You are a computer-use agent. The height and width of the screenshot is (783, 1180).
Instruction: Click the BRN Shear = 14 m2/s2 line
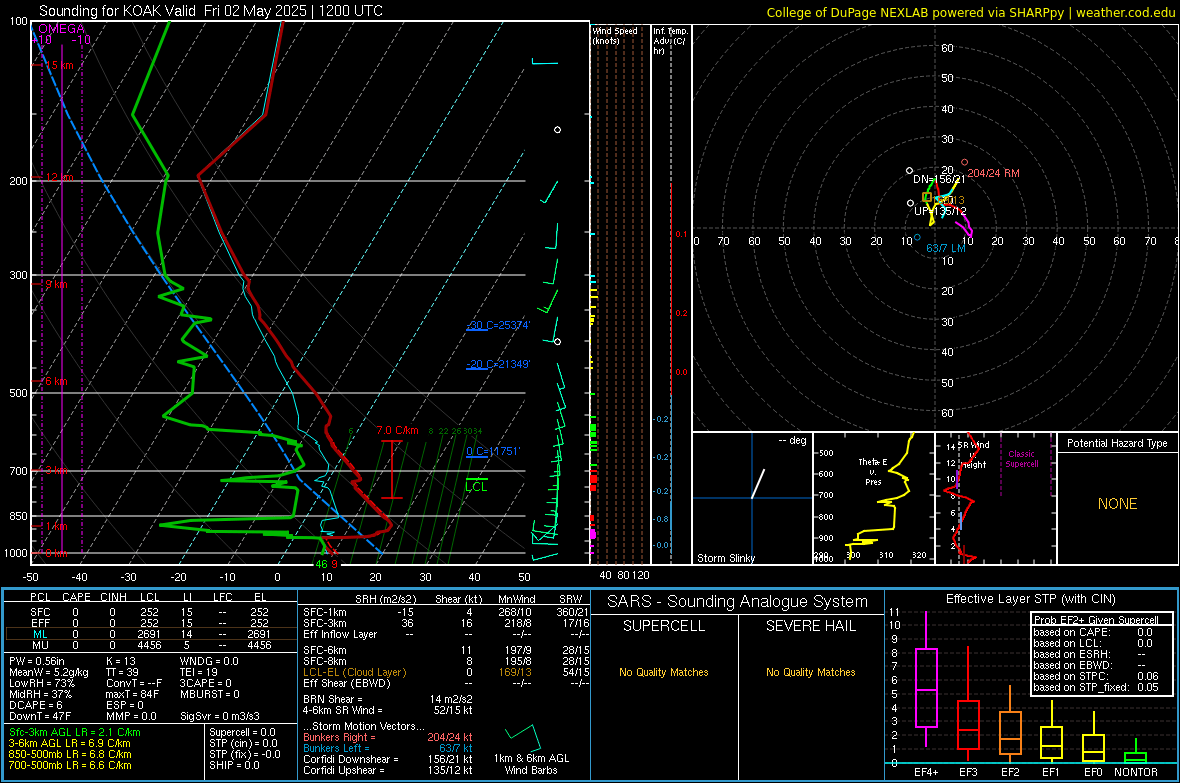(388, 699)
